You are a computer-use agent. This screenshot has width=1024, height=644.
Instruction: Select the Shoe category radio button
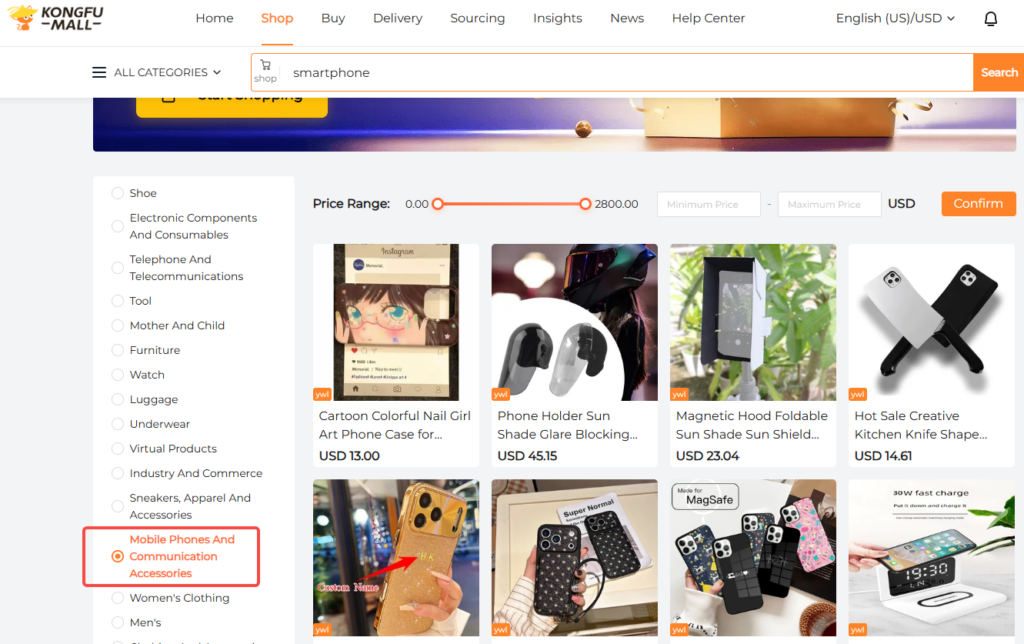(x=118, y=193)
